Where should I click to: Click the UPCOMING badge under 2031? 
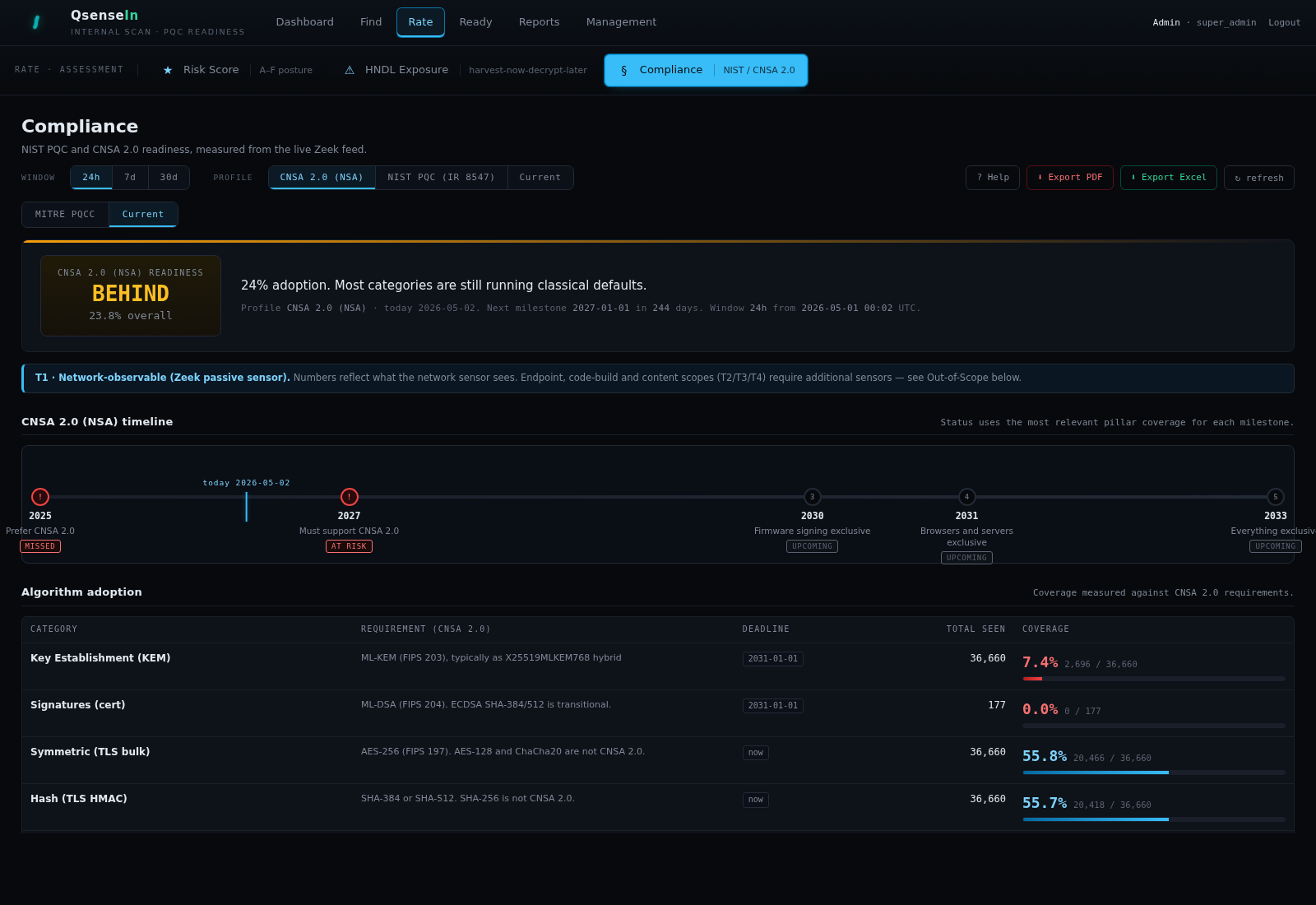pos(967,558)
